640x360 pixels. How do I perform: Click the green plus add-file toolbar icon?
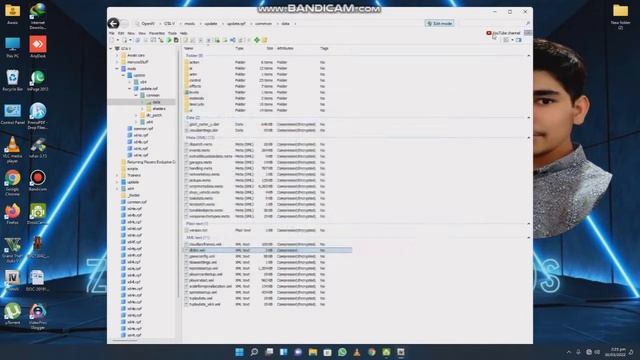tap(257, 40)
